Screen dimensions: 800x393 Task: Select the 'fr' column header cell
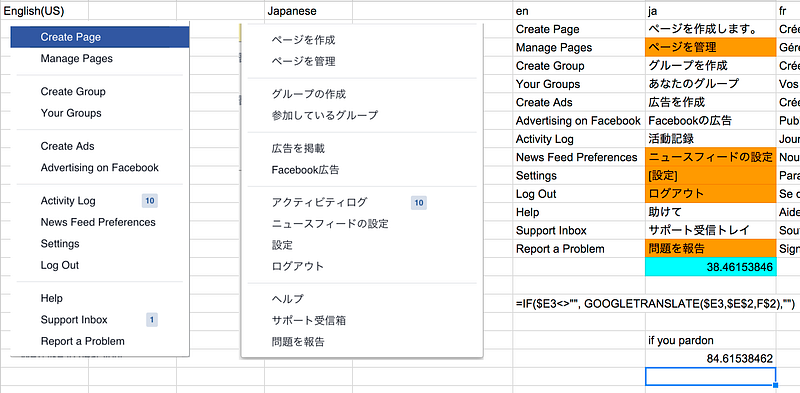[788, 11]
